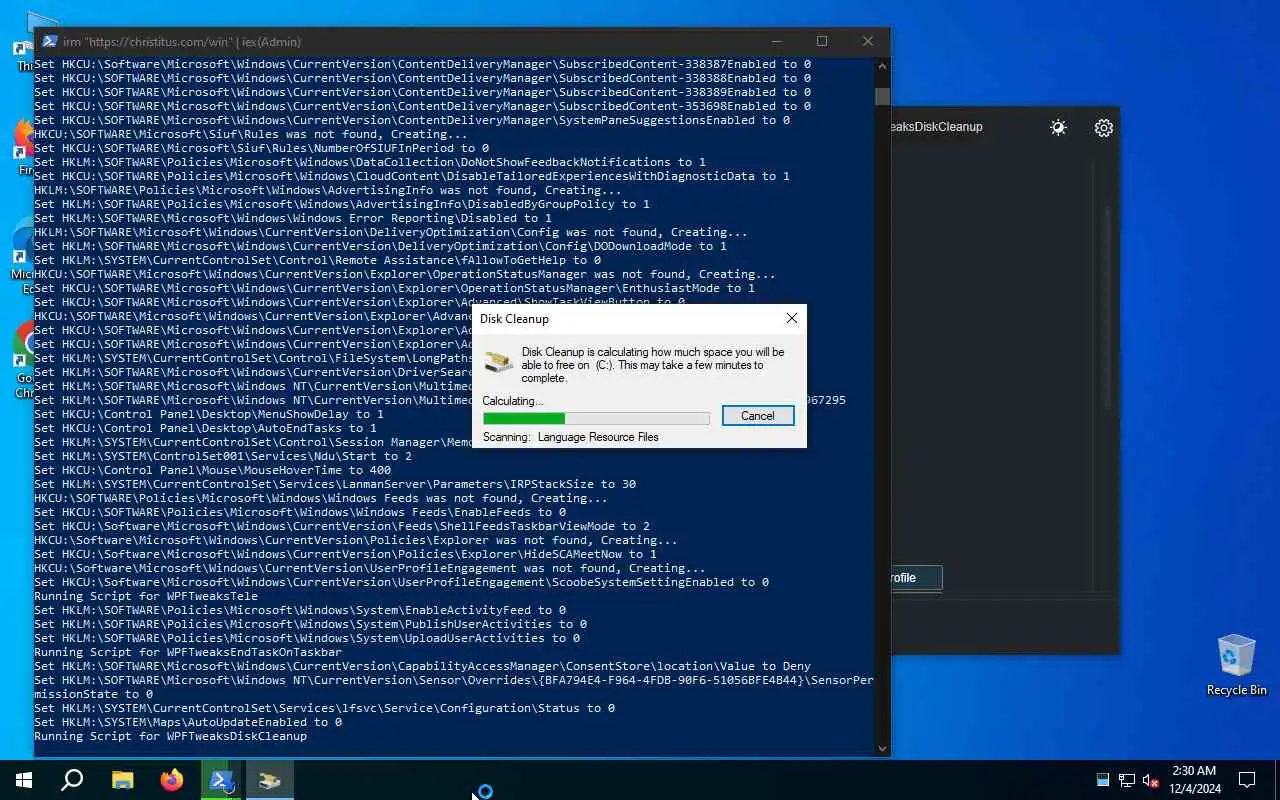Click the PowerShell scrollbar down arrow
Viewport: 1280px width, 800px height.
coord(882,748)
